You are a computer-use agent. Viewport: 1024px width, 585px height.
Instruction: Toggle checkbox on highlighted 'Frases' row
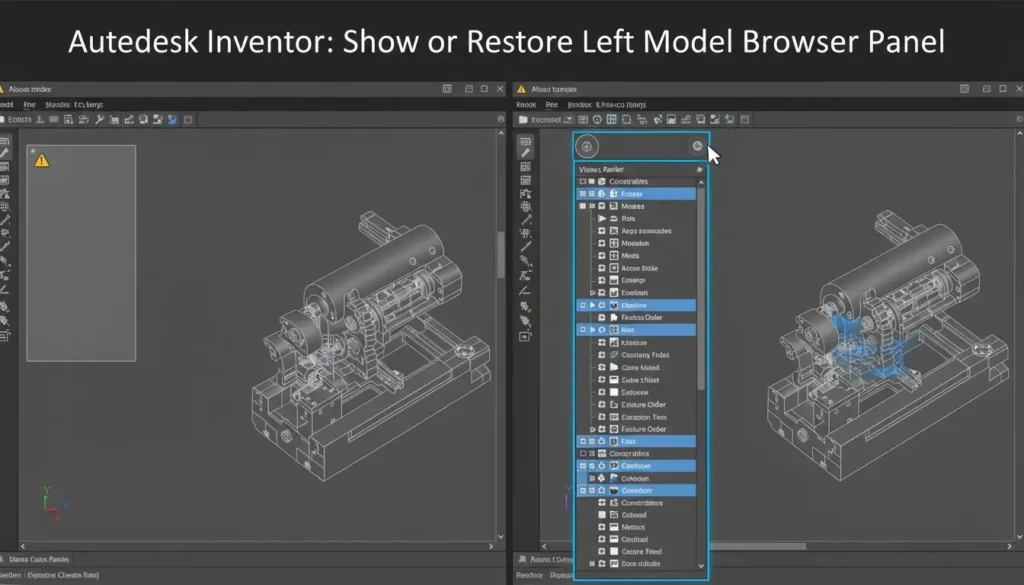pos(583,194)
